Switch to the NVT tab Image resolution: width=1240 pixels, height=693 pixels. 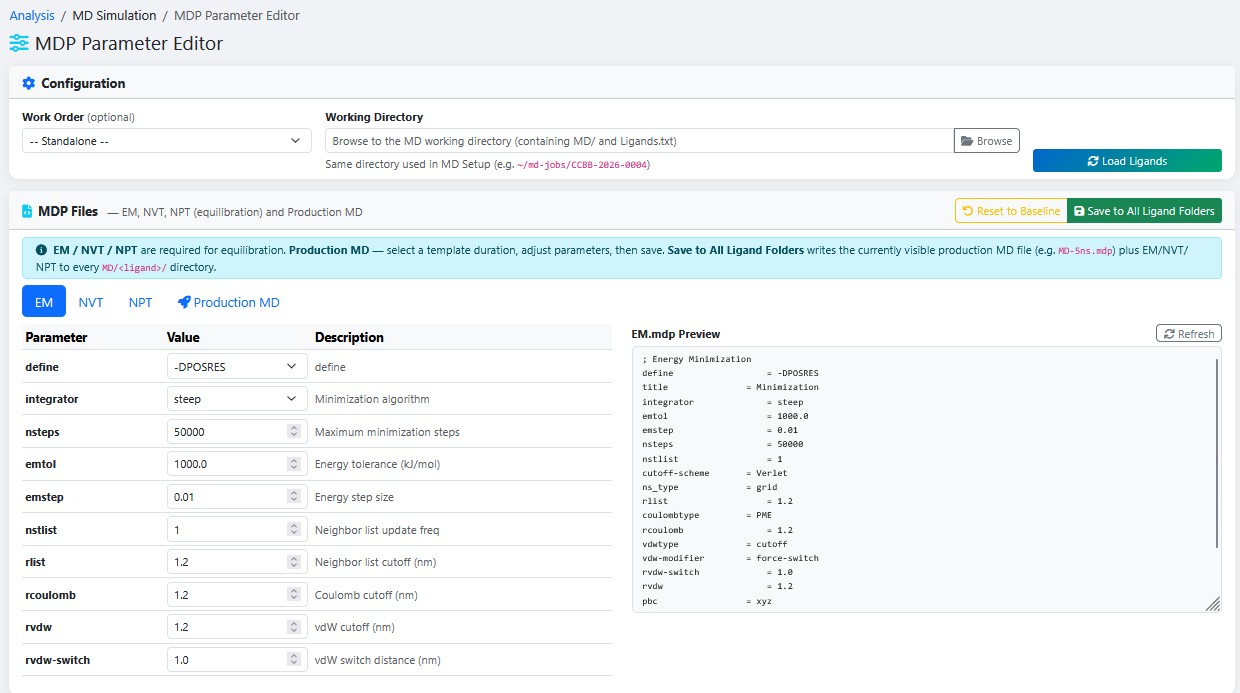(x=91, y=302)
